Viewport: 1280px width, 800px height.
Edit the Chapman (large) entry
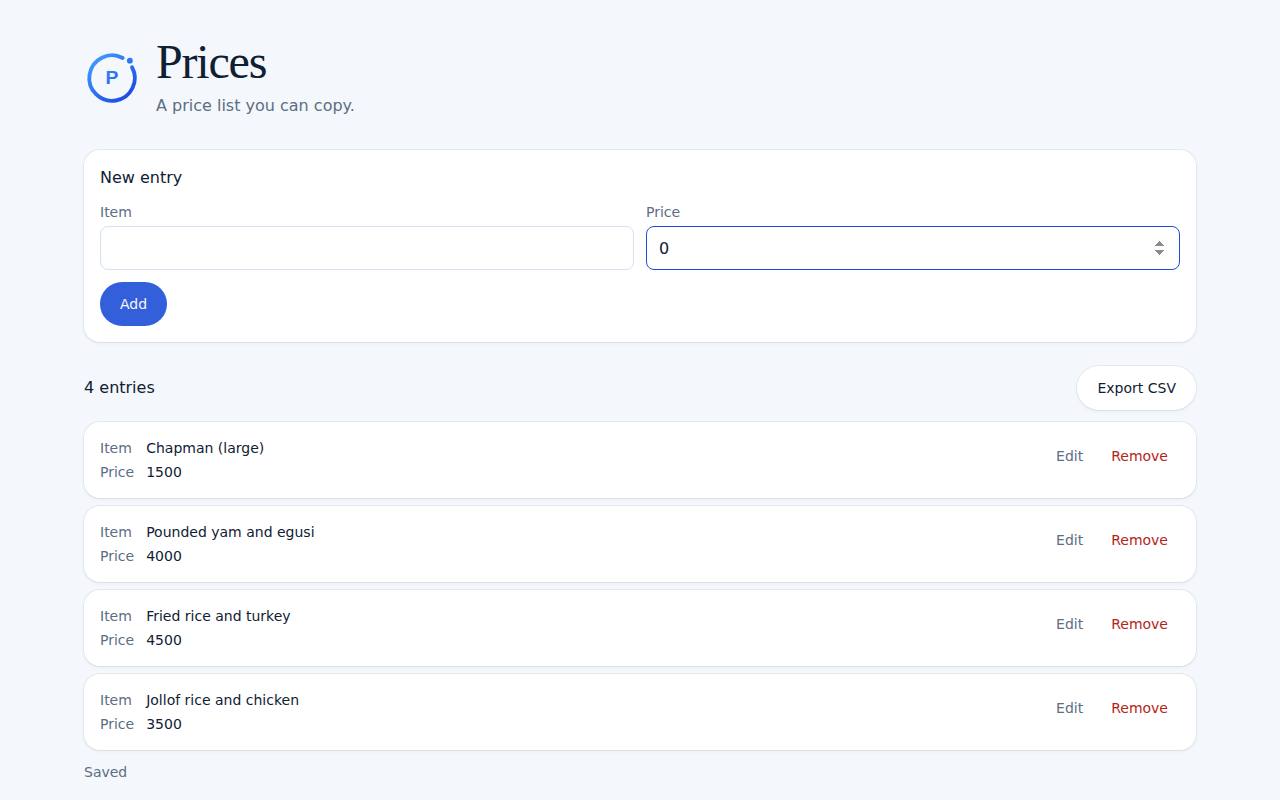[1069, 456]
